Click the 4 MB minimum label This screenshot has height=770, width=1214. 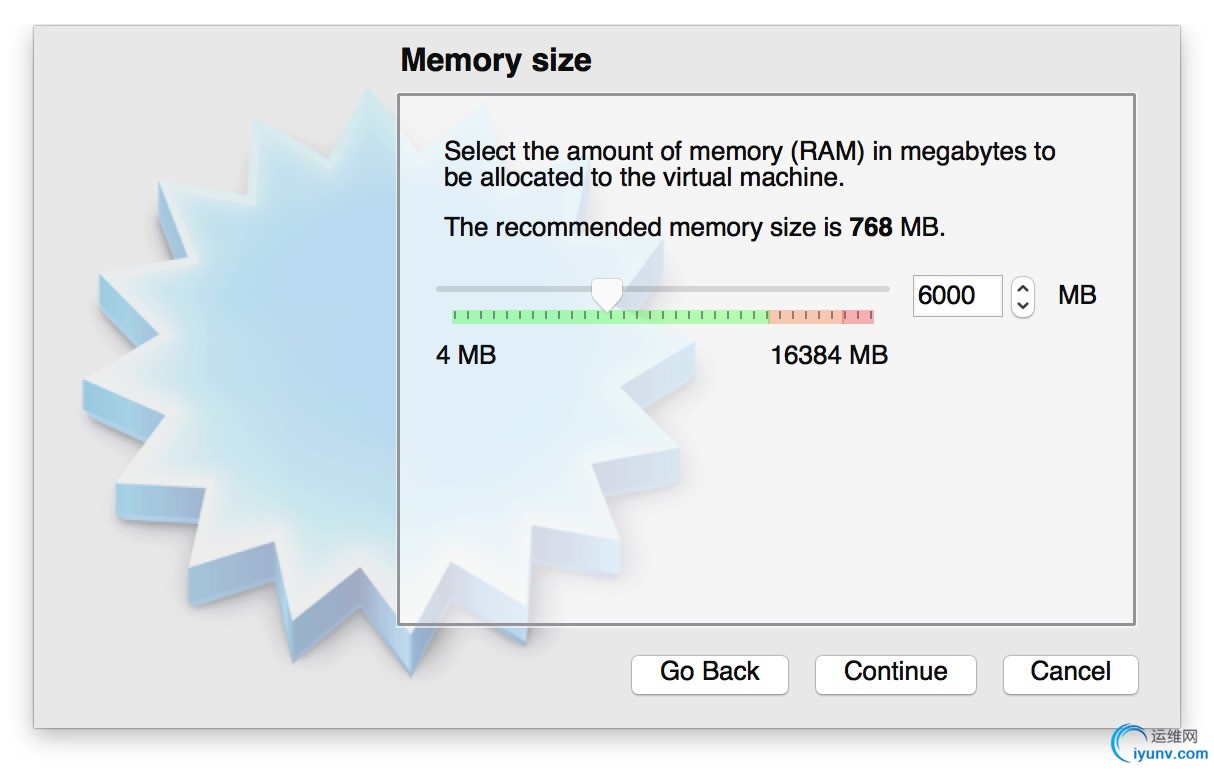[466, 355]
